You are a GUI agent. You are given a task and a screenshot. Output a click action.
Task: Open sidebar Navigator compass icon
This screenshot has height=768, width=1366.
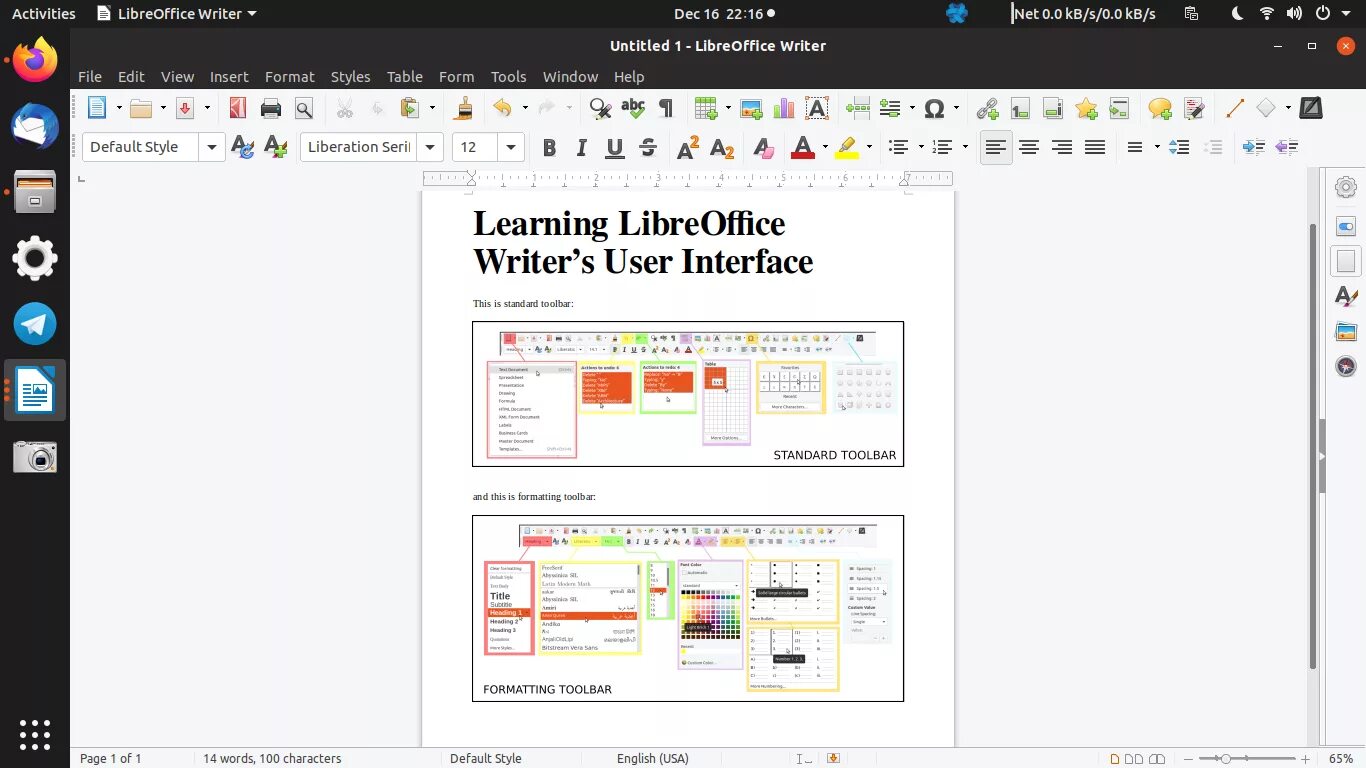coord(1346,367)
